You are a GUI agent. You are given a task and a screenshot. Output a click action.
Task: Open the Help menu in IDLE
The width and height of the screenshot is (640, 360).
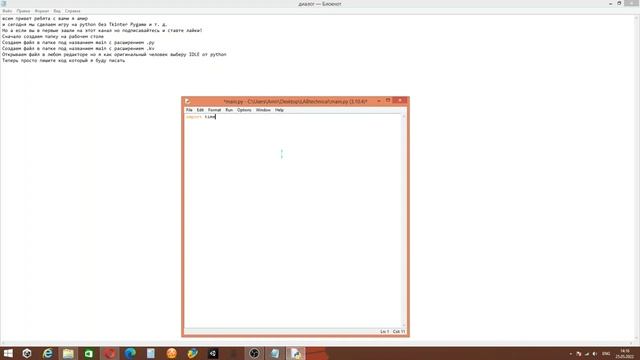[x=279, y=110]
